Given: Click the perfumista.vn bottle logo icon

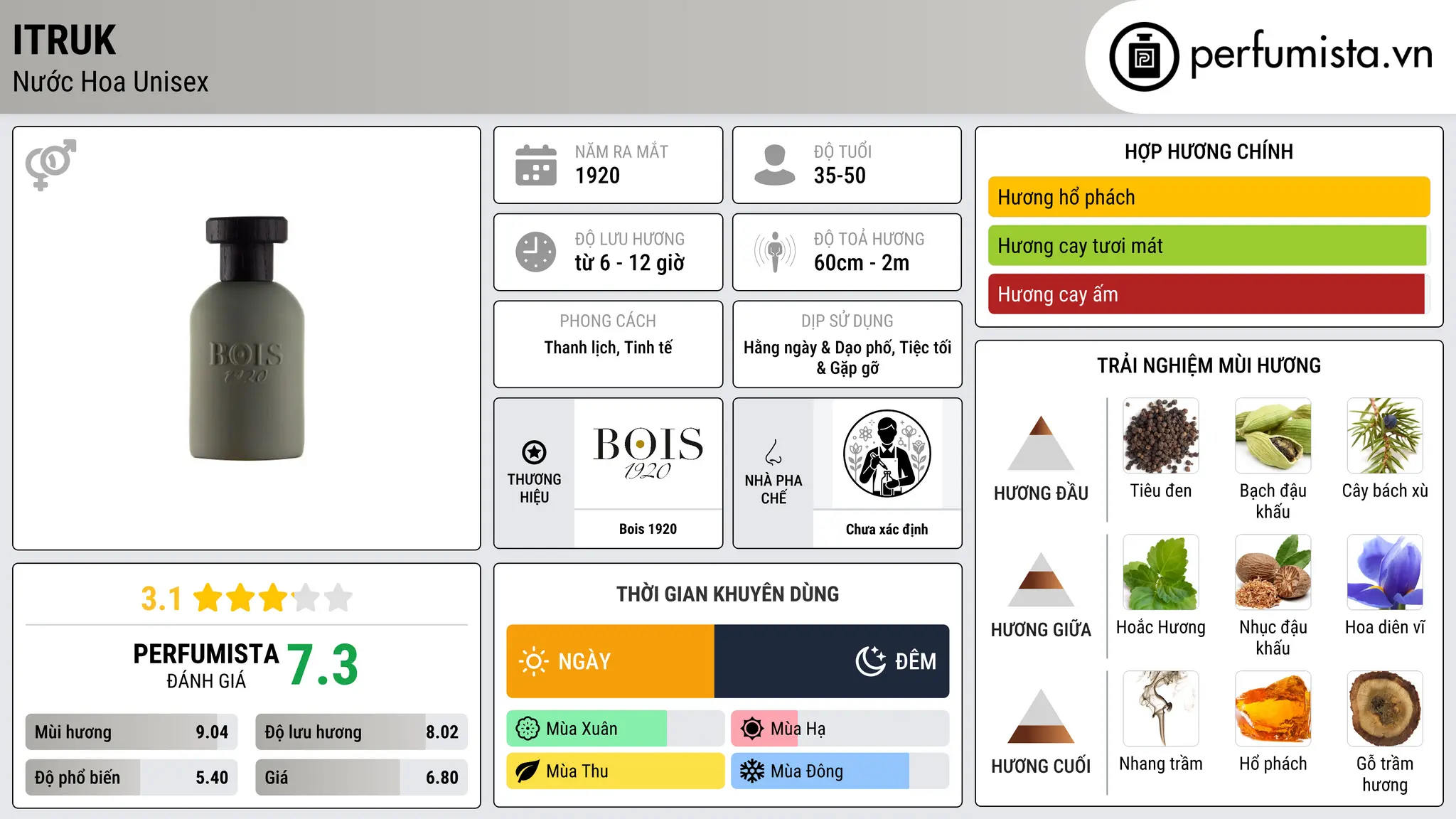Looking at the screenshot, I should 1144,57.
